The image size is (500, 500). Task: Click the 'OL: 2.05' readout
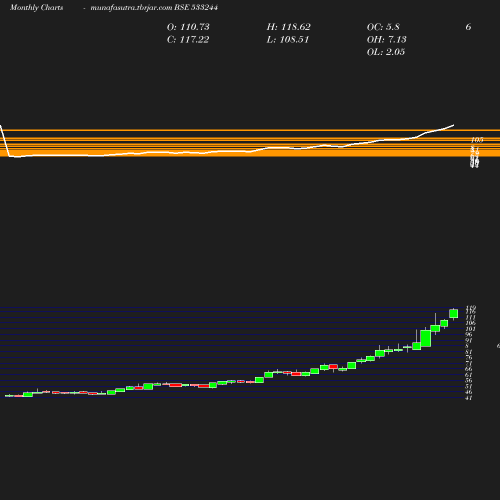pyautogui.click(x=386, y=52)
